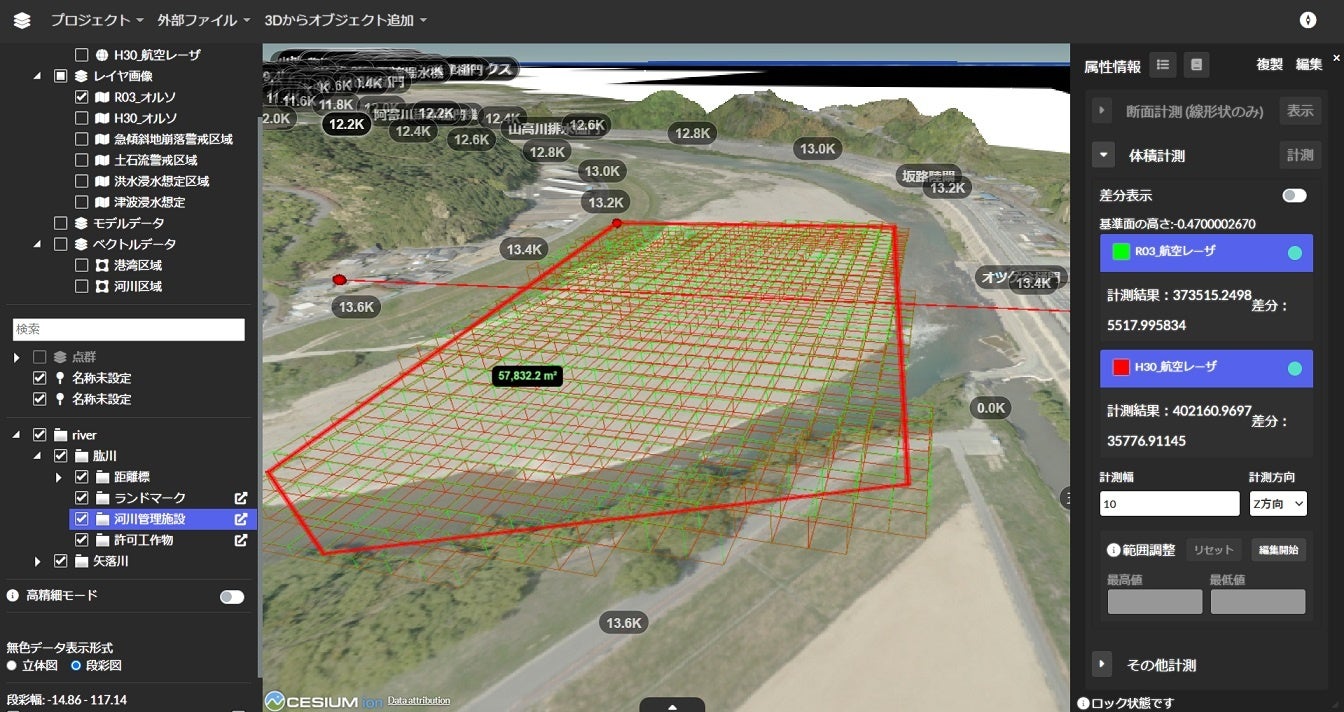The image size is (1344, 712).
Task: Expand the bottom panel up arrow
Action: [x=672, y=705]
